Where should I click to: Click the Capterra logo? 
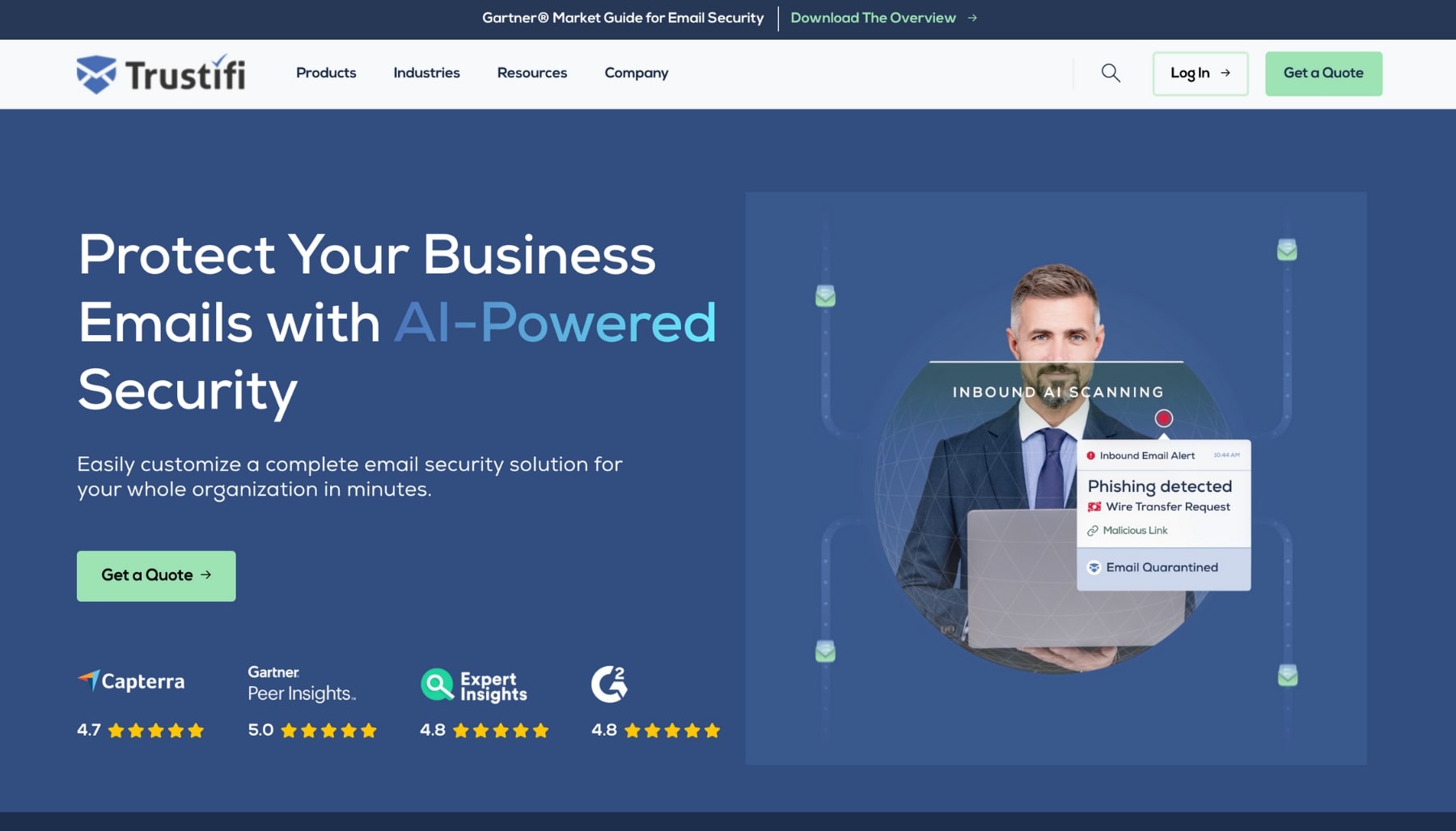pyautogui.click(x=131, y=680)
